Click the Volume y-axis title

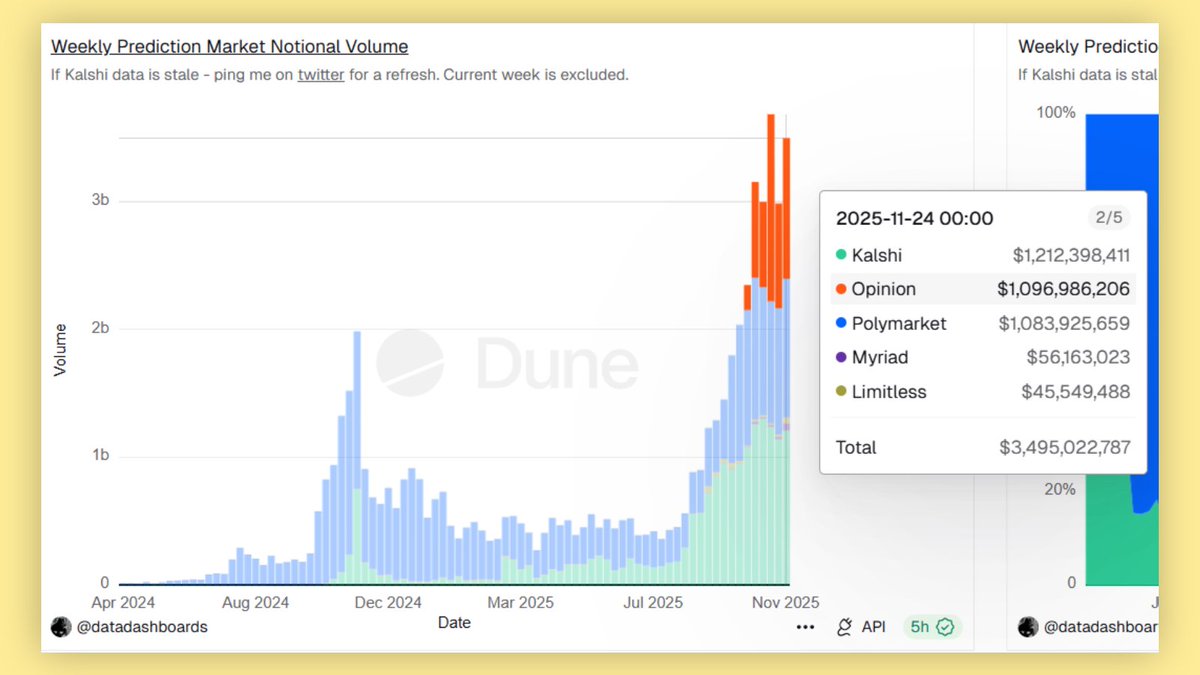tap(60, 349)
